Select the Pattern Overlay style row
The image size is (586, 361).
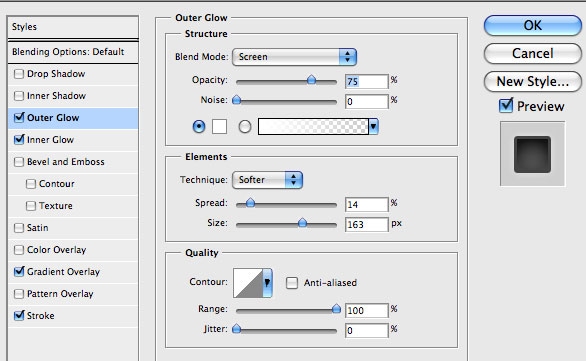(73, 294)
